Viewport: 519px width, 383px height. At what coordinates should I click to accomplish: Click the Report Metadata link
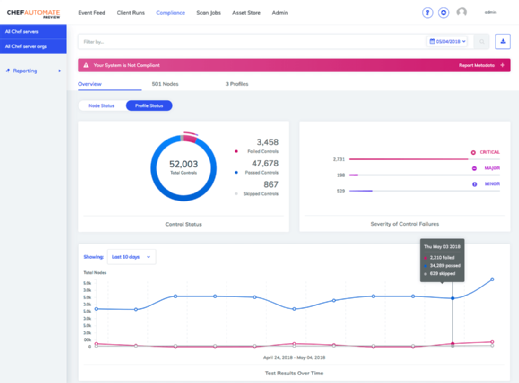tap(477, 65)
